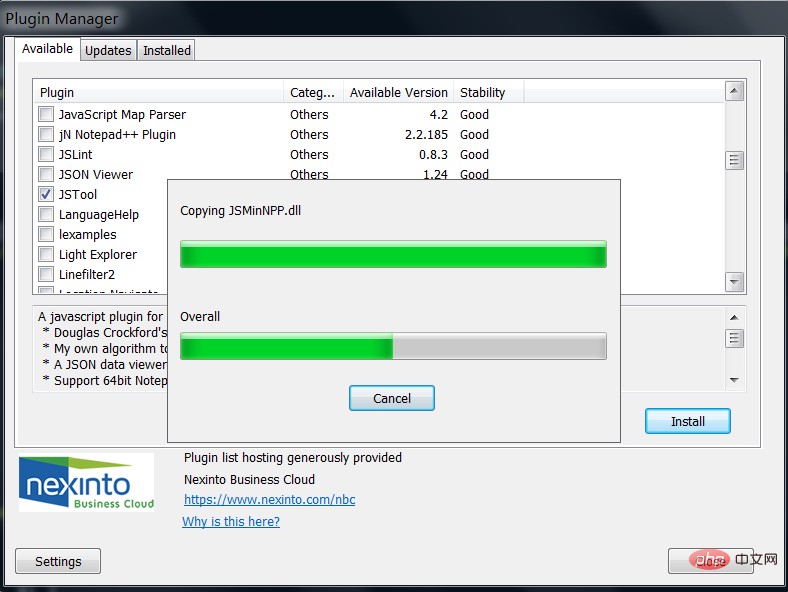
Task: Check the jN Notepad++ Plugin box
Action: [46, 134]
